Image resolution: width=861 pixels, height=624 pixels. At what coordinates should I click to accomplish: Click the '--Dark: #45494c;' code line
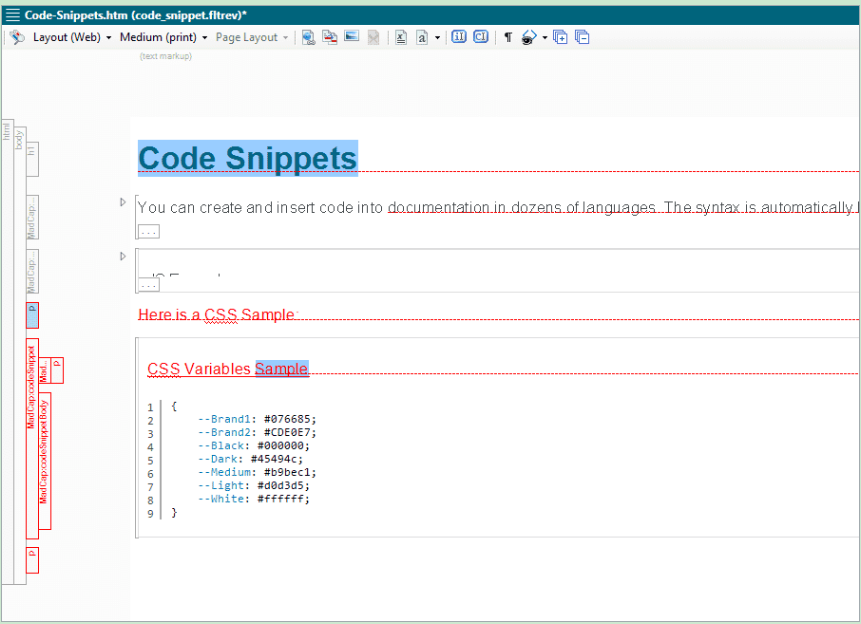(x=250, y=459)
